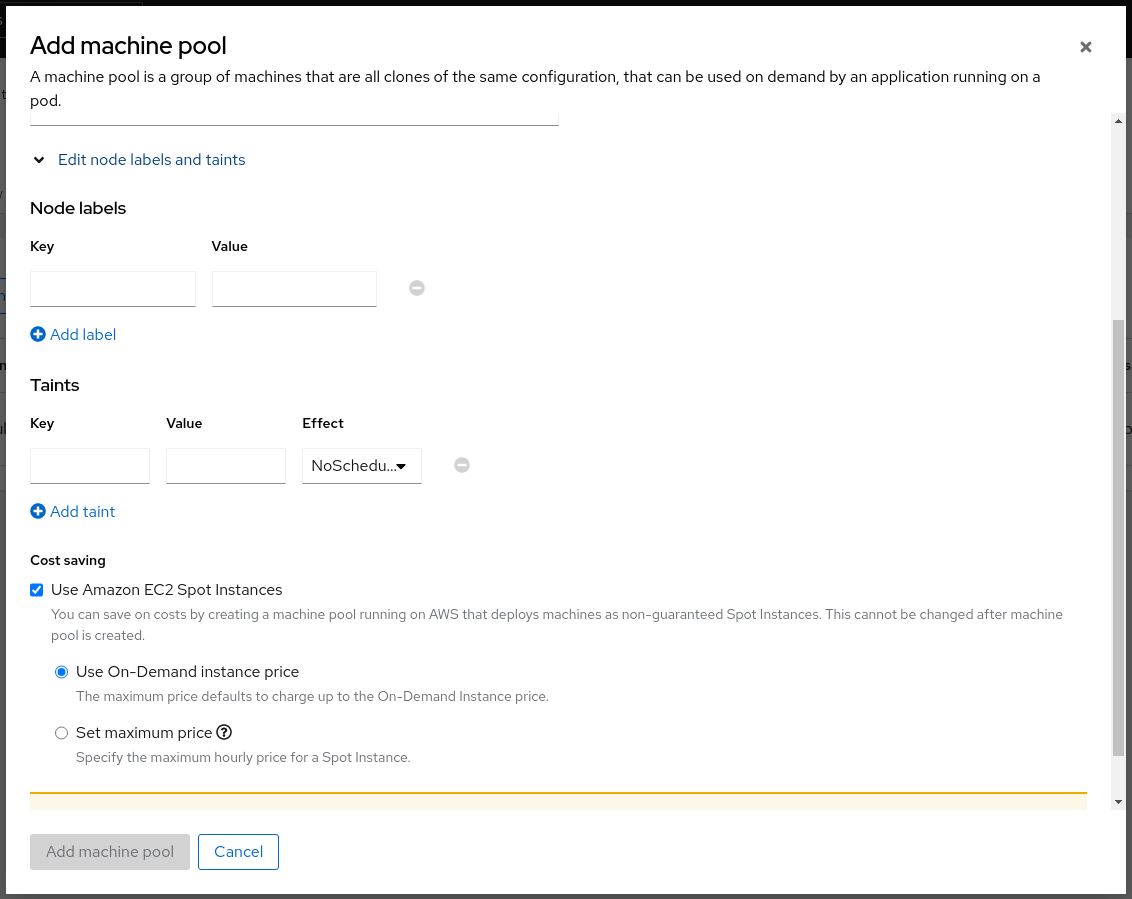Click the chevron beside Edit node labels
The height and width of the screenshot is (899, 1132).
tap(39, 160)
